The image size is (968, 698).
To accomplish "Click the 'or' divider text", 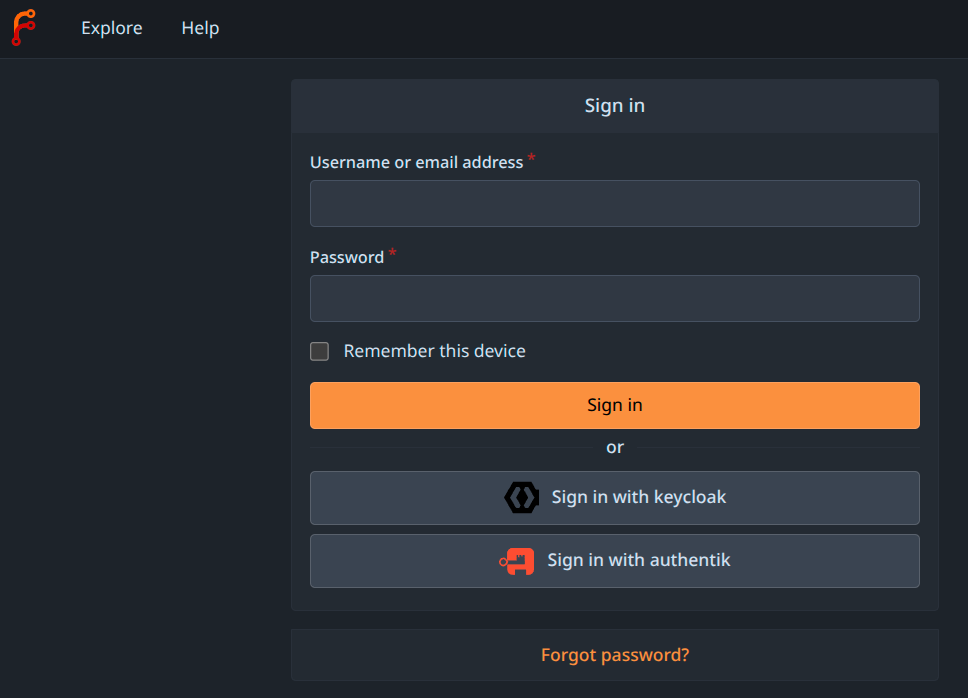I will 614,447.
